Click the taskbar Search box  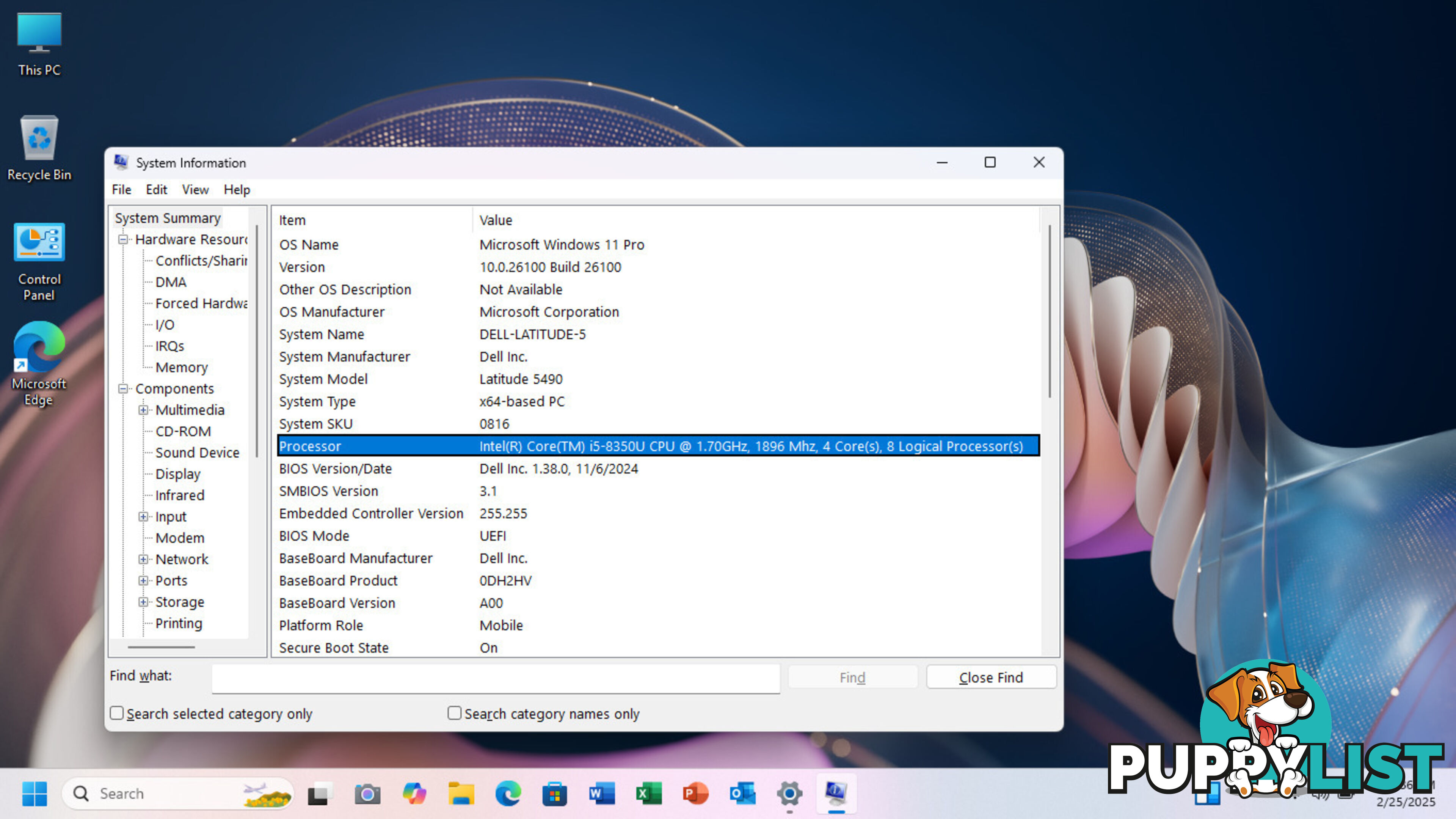(178, 793)
